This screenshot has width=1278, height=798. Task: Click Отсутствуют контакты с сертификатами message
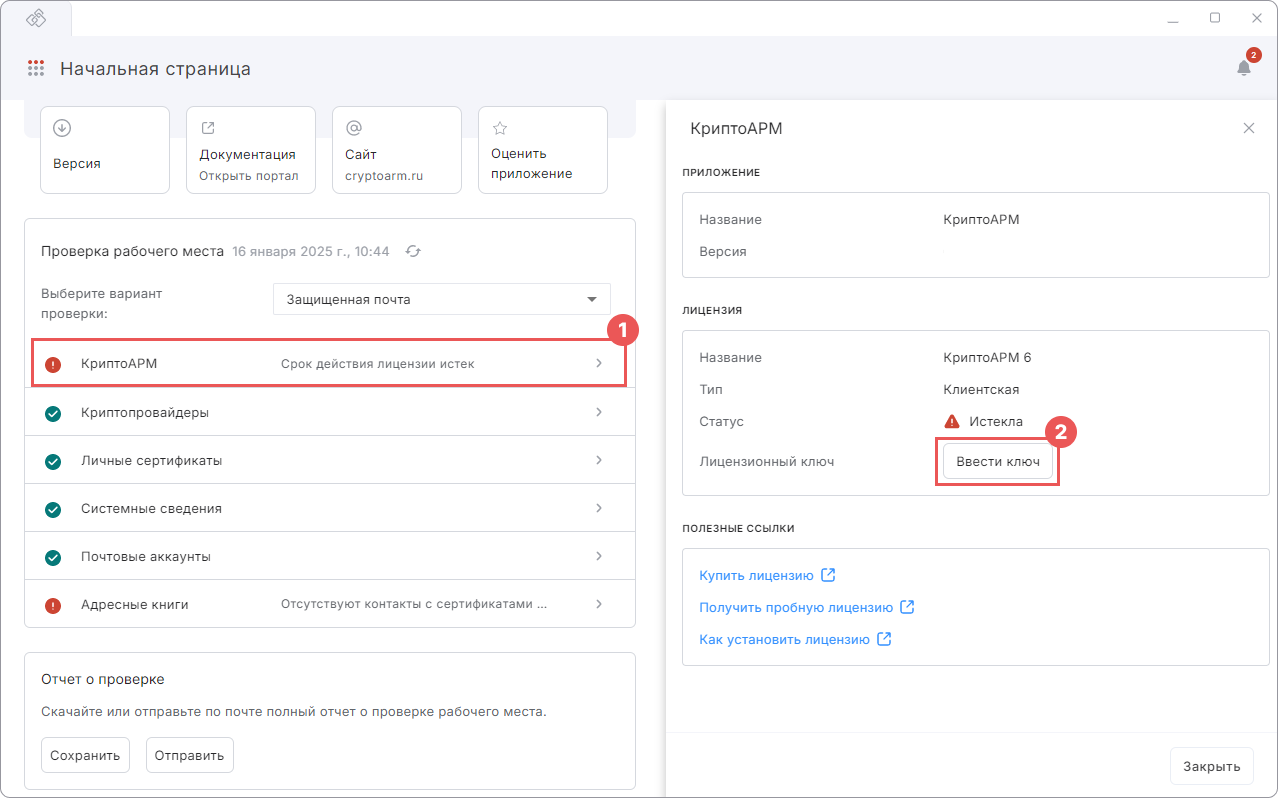point(414,605)
